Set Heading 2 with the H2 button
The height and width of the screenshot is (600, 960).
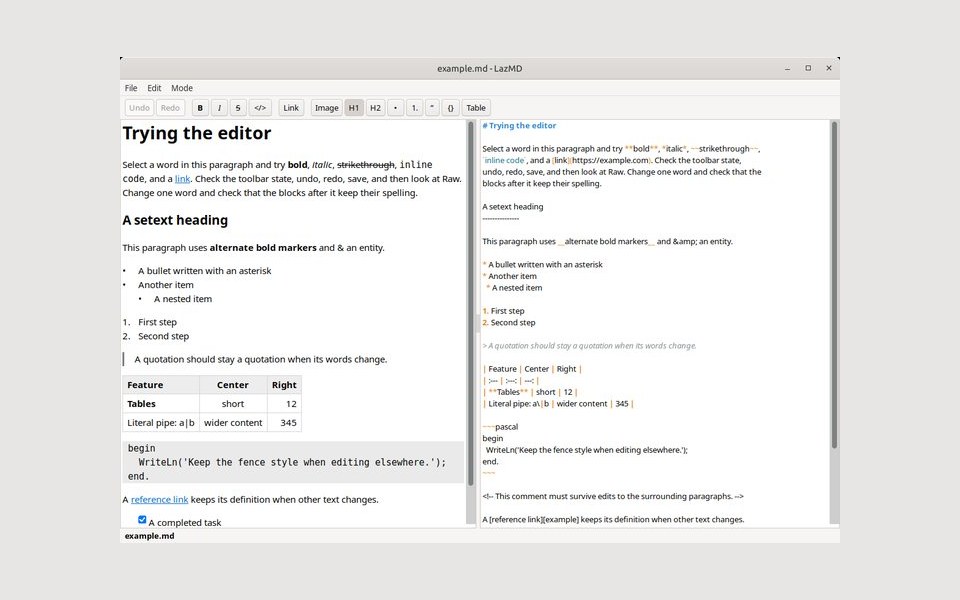pos(375,108)
